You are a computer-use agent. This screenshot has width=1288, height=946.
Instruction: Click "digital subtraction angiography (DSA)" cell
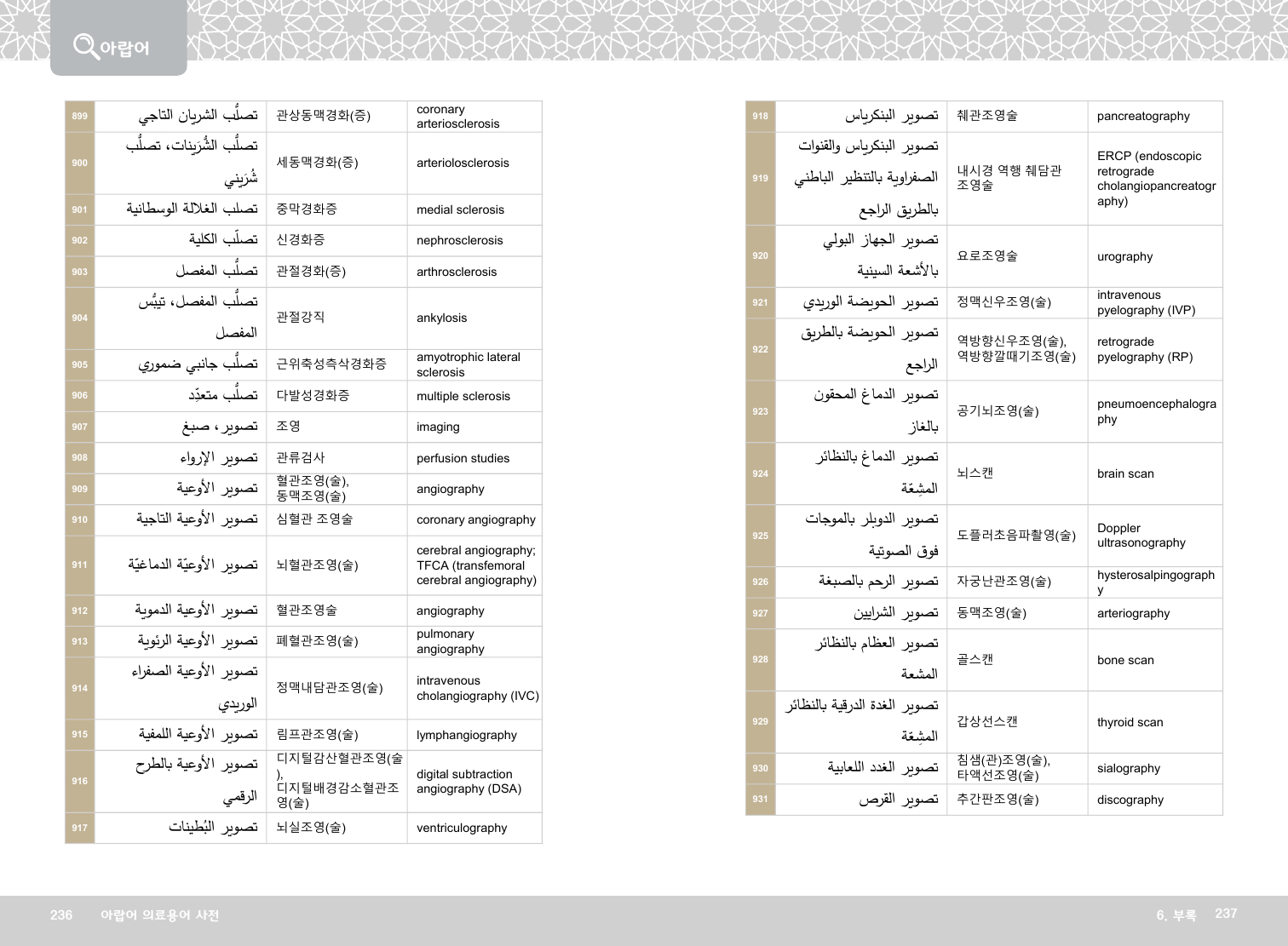coord(469,781)
